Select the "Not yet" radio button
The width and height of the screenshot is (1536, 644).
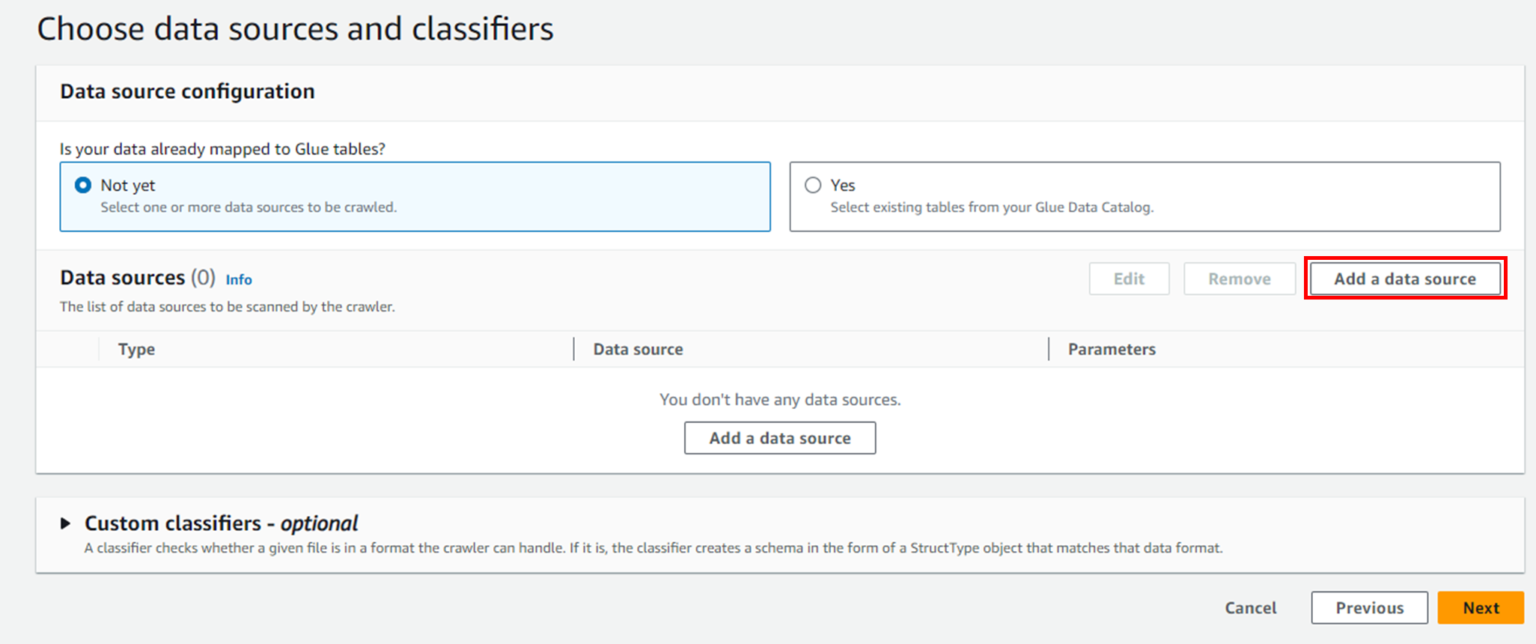click(x=84, y=186)
